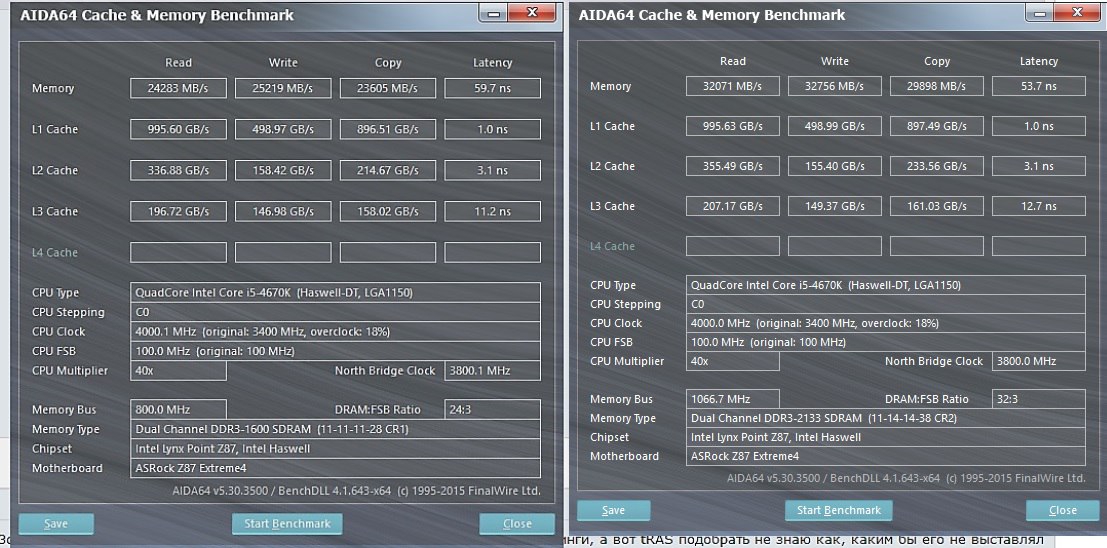This screenshot has width=1107, height=548.
Task: Minimize the left AIDA64 window
Action: point(494,13)
